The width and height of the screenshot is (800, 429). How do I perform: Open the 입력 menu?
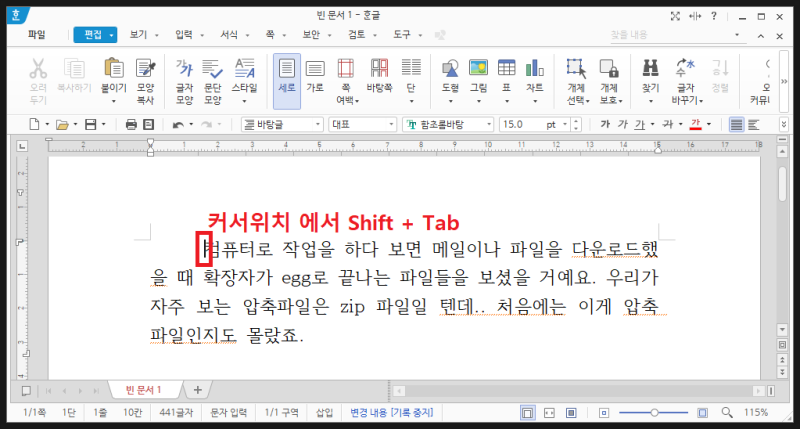point(184,34)
